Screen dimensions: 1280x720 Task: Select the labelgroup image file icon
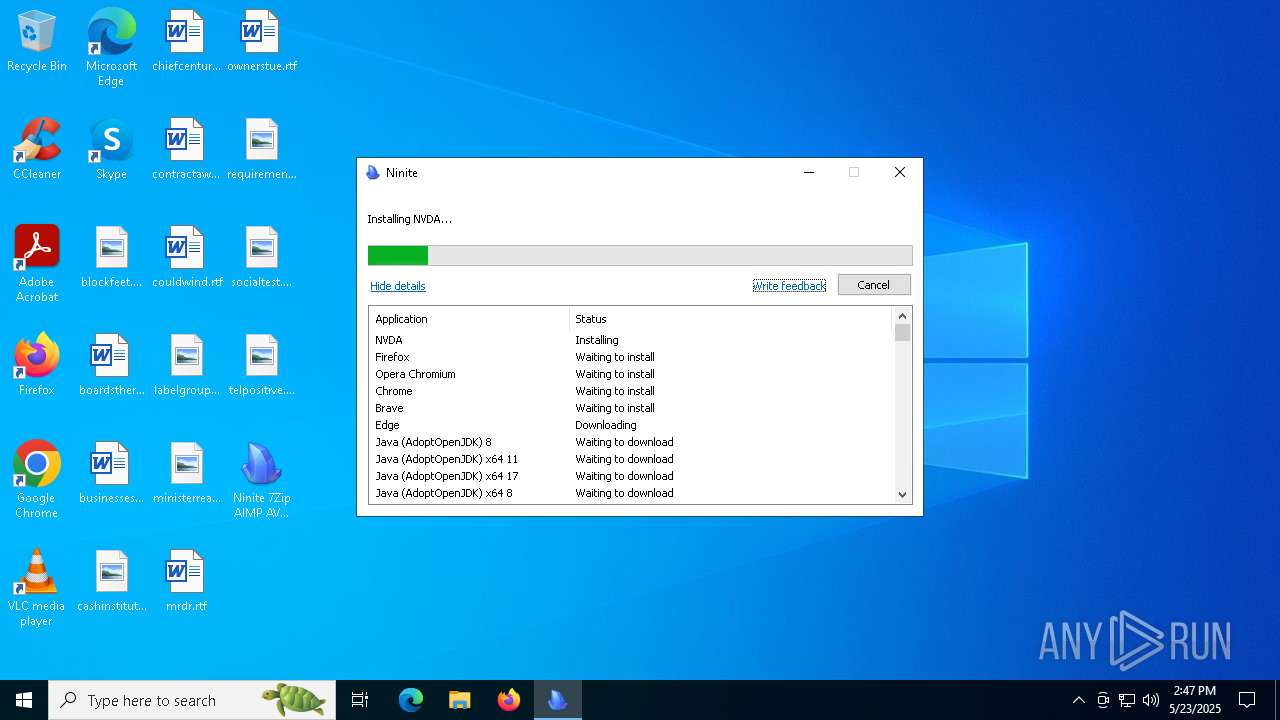tap(187, 366)
